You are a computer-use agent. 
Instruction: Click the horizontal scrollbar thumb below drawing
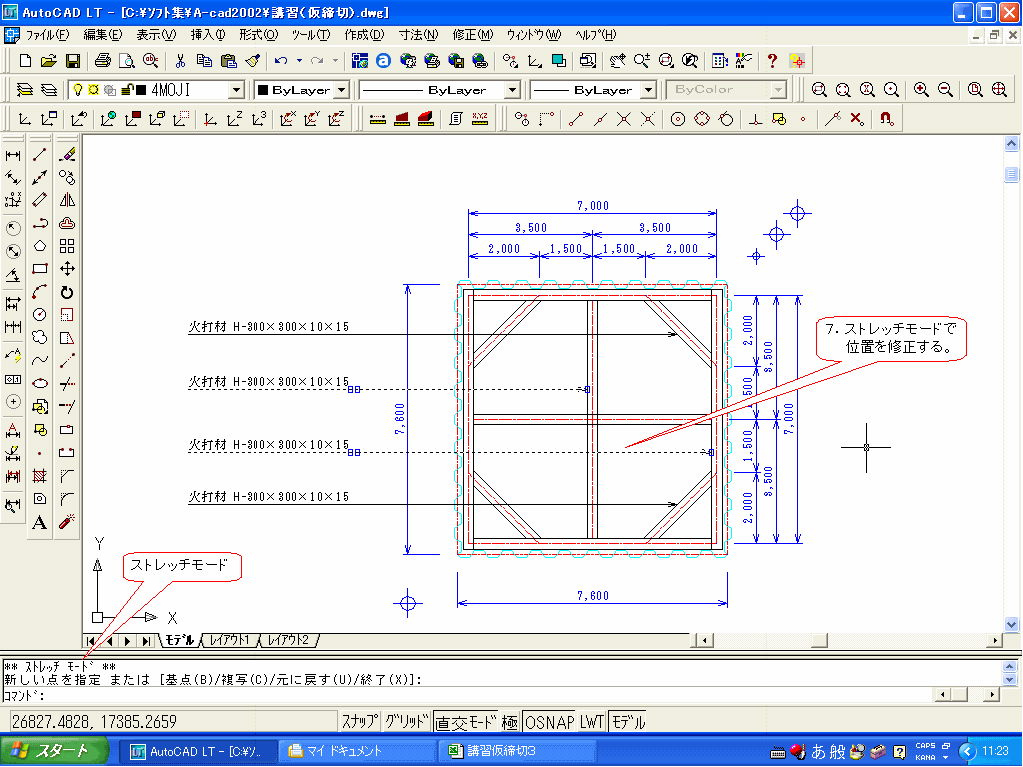click(x=819, y=640)
